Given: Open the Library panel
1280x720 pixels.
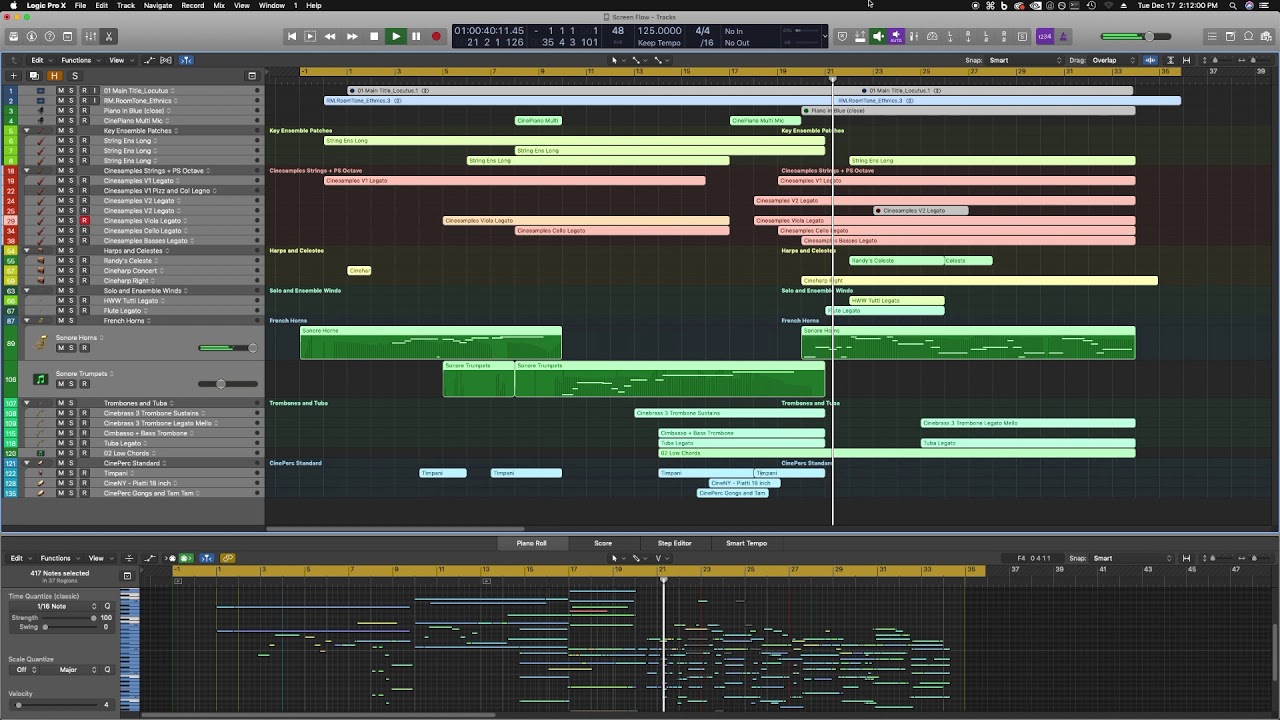Looking at the screenshot, I should pyautogui.click(x=13, y=36).
